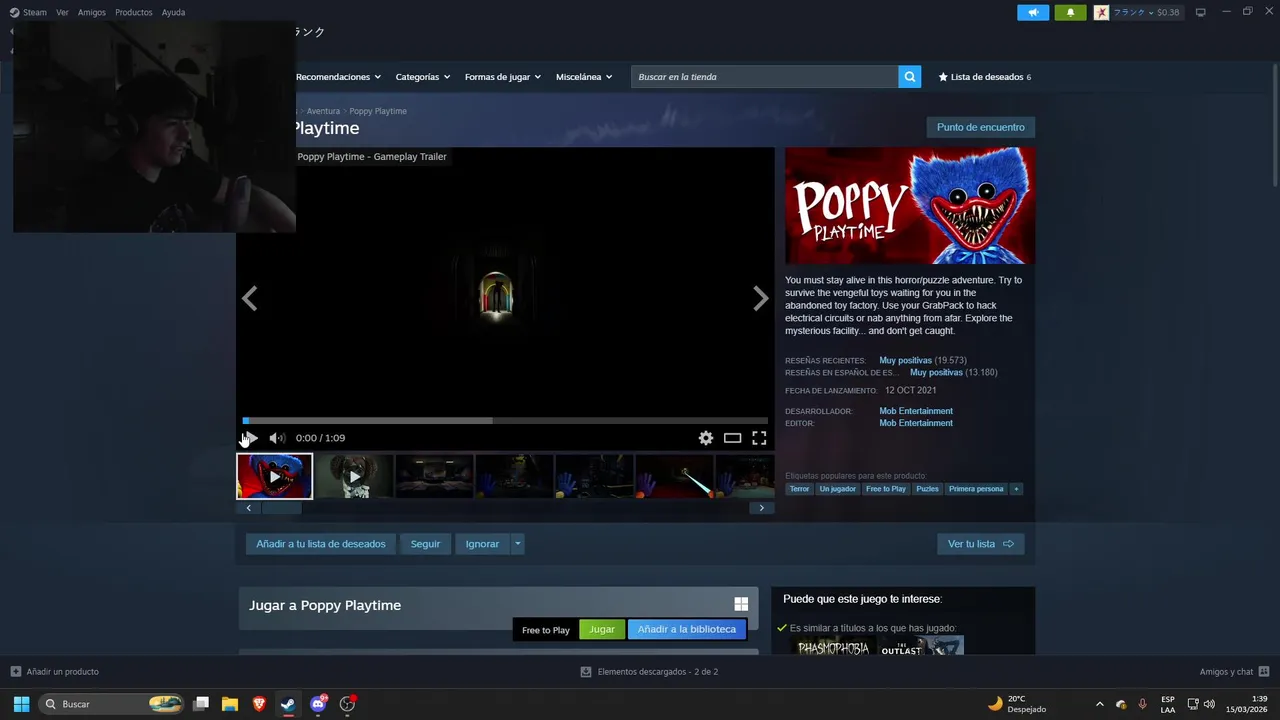The height and width of the screenshot is (720, 1280).
Task: Open downloads status Elementos descargados
Action: (x=649, y=671)
